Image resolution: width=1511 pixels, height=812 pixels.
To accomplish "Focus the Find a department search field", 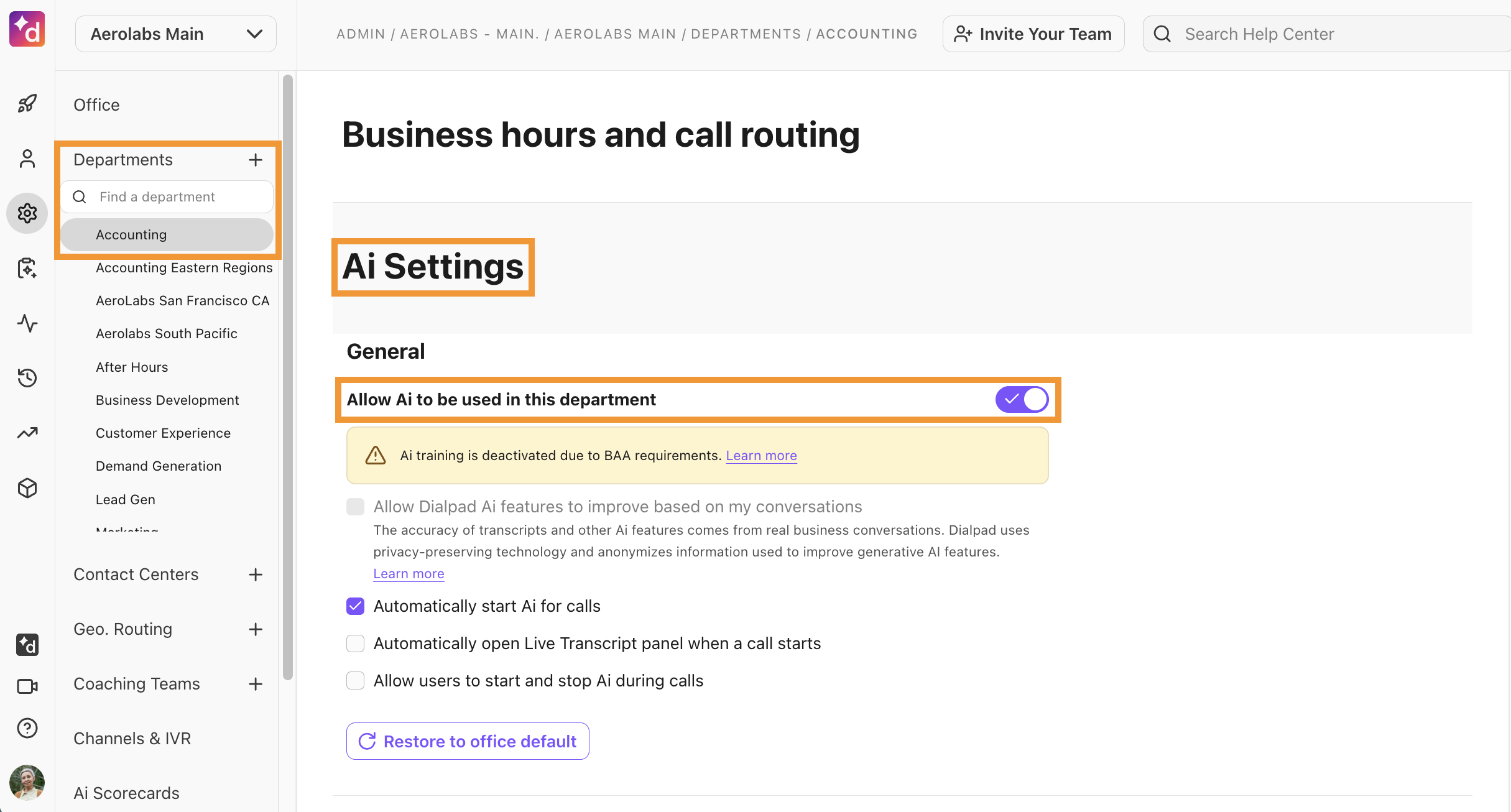I will coord(167,196).
